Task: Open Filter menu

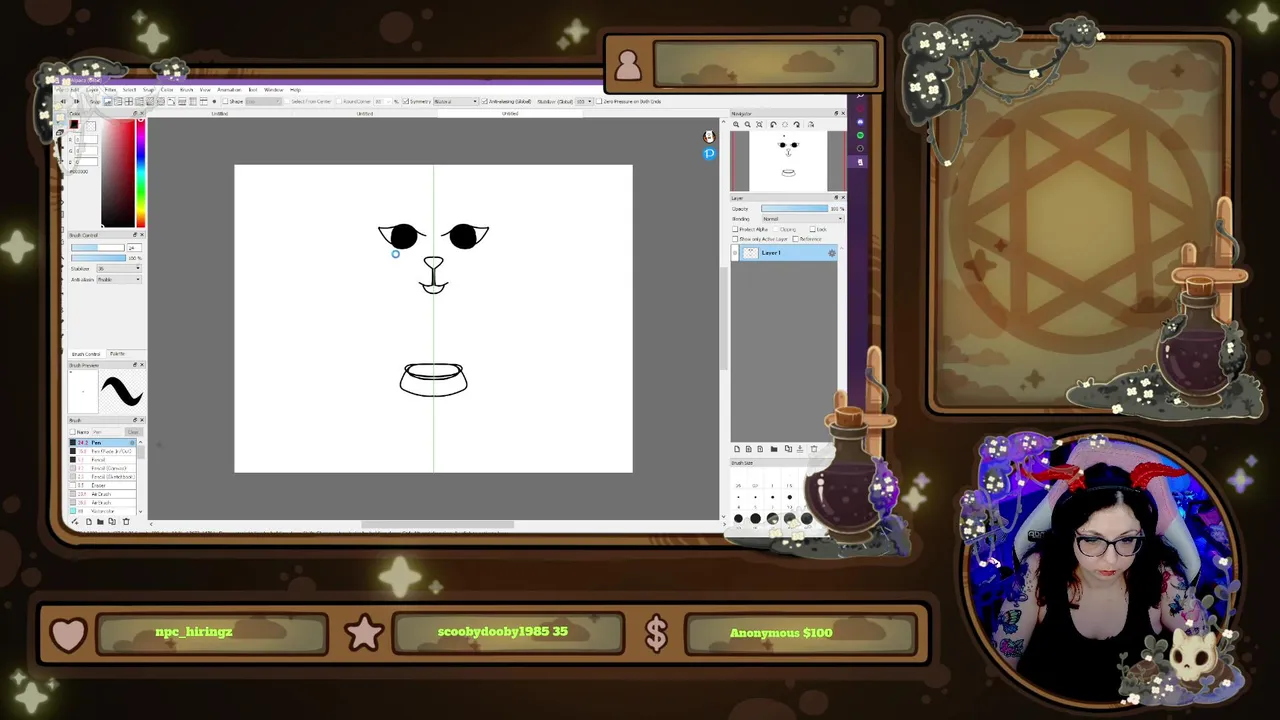Action: coord(110,90)
